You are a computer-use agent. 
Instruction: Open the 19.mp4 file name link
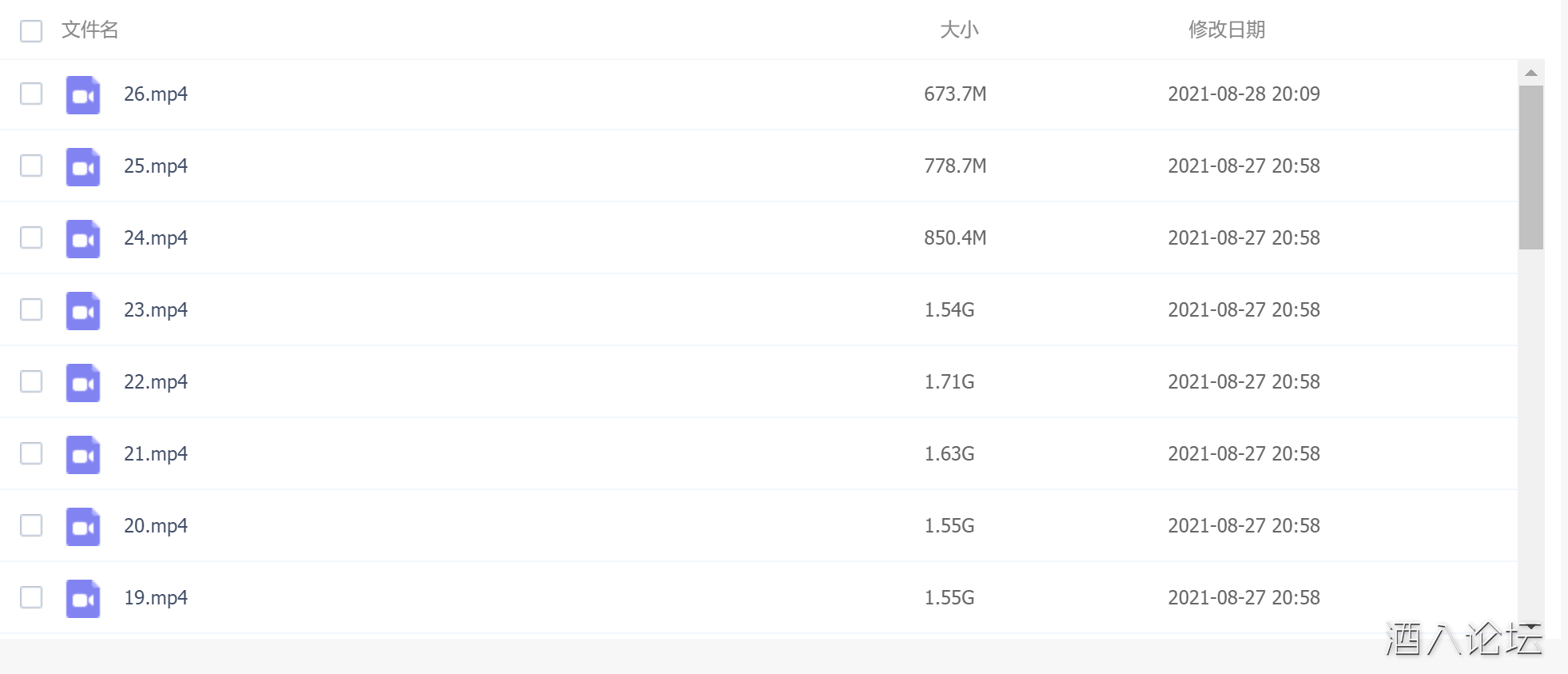(156, 597)
